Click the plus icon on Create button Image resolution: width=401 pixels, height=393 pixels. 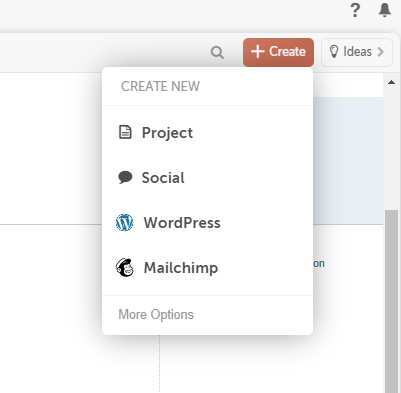258,52
